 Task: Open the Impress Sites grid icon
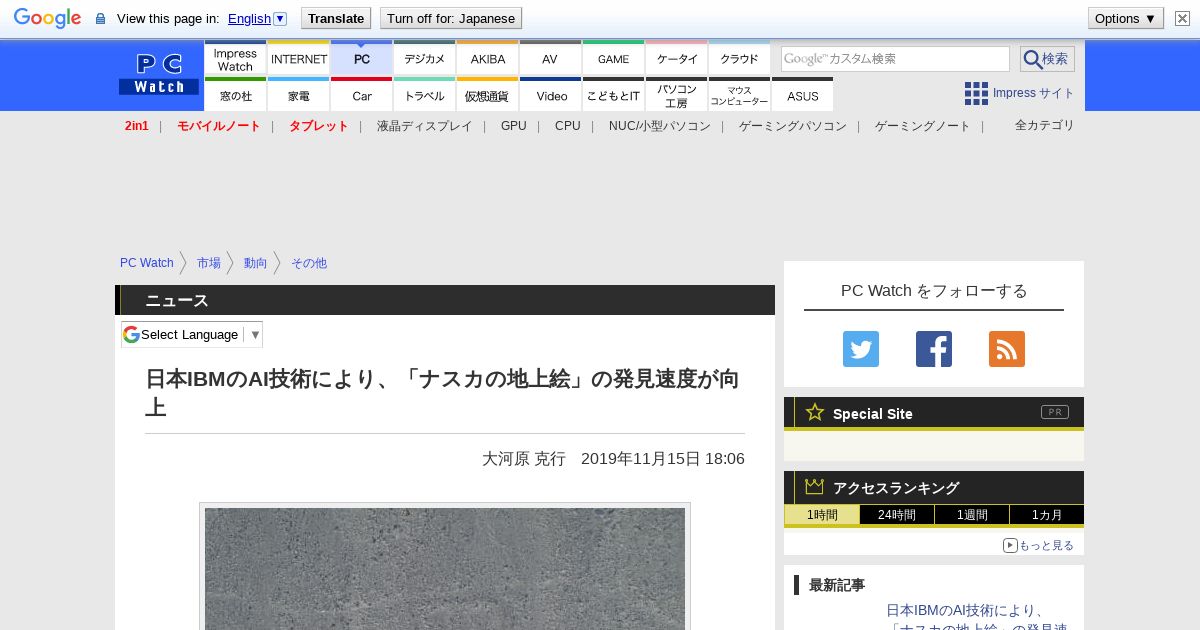(976, 93)
